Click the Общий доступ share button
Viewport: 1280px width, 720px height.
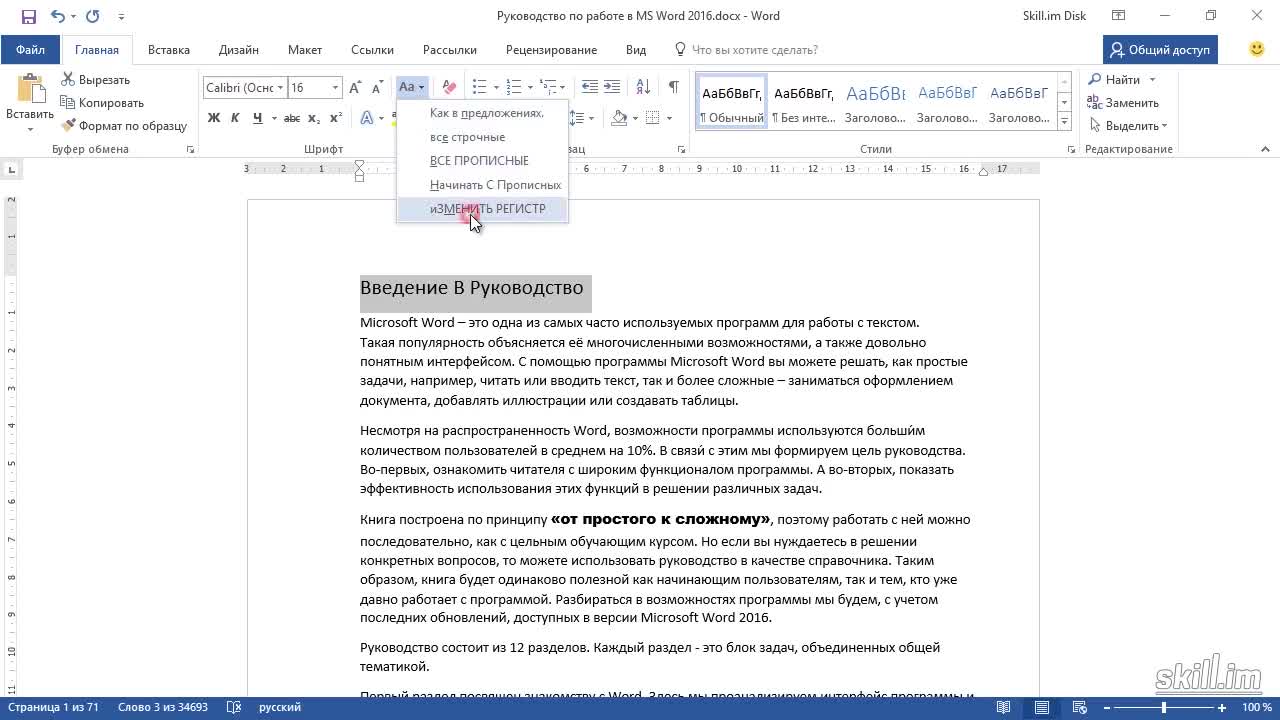[x=1160, y=50]
